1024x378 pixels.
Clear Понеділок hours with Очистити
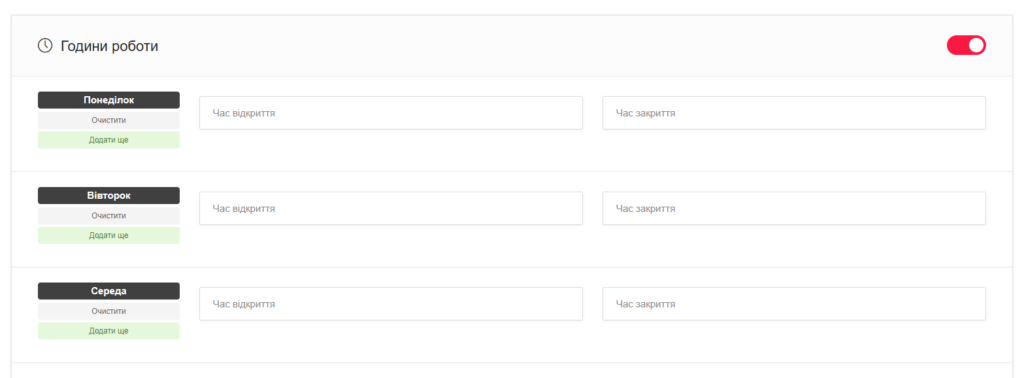108,120
